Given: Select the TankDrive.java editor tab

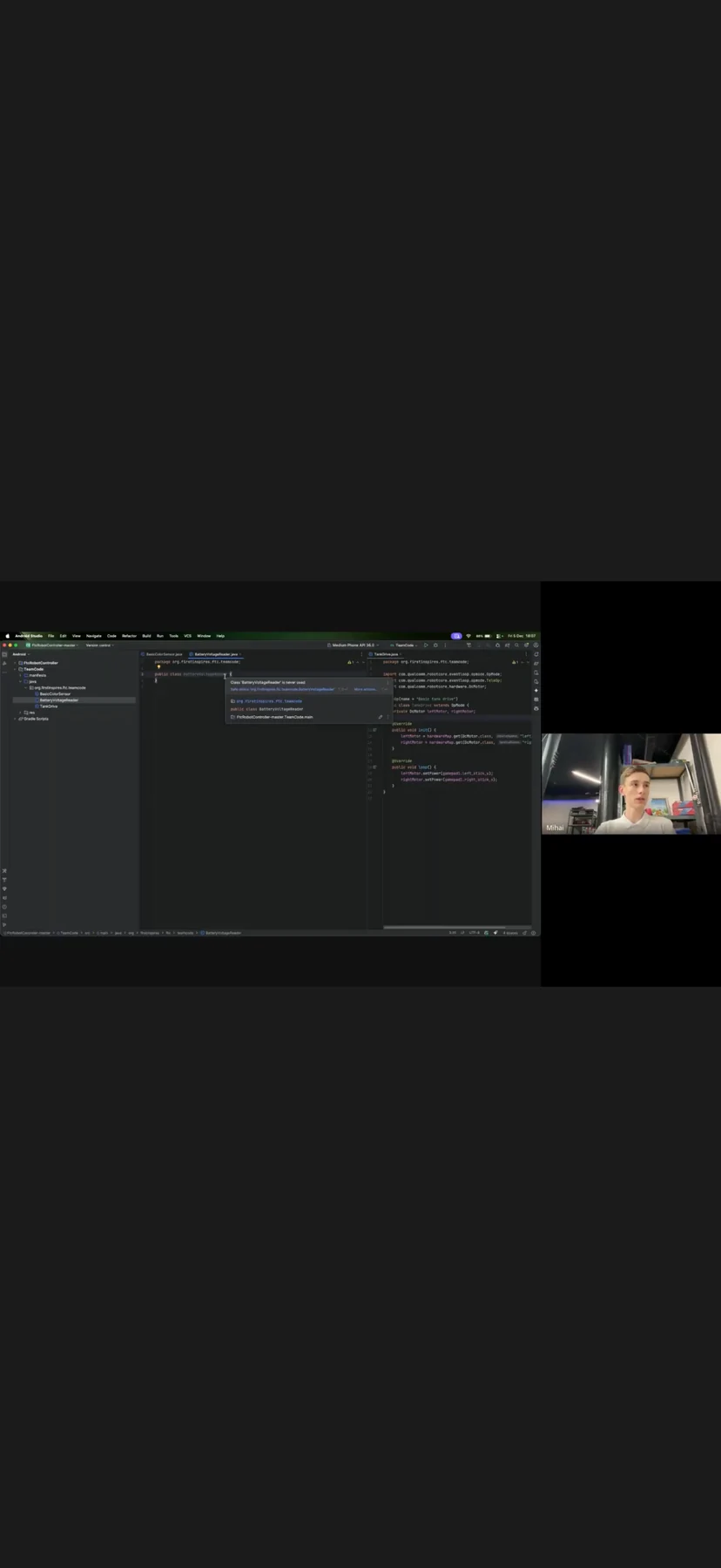Looking at the screenshot, I should click(x=386, y=654).
